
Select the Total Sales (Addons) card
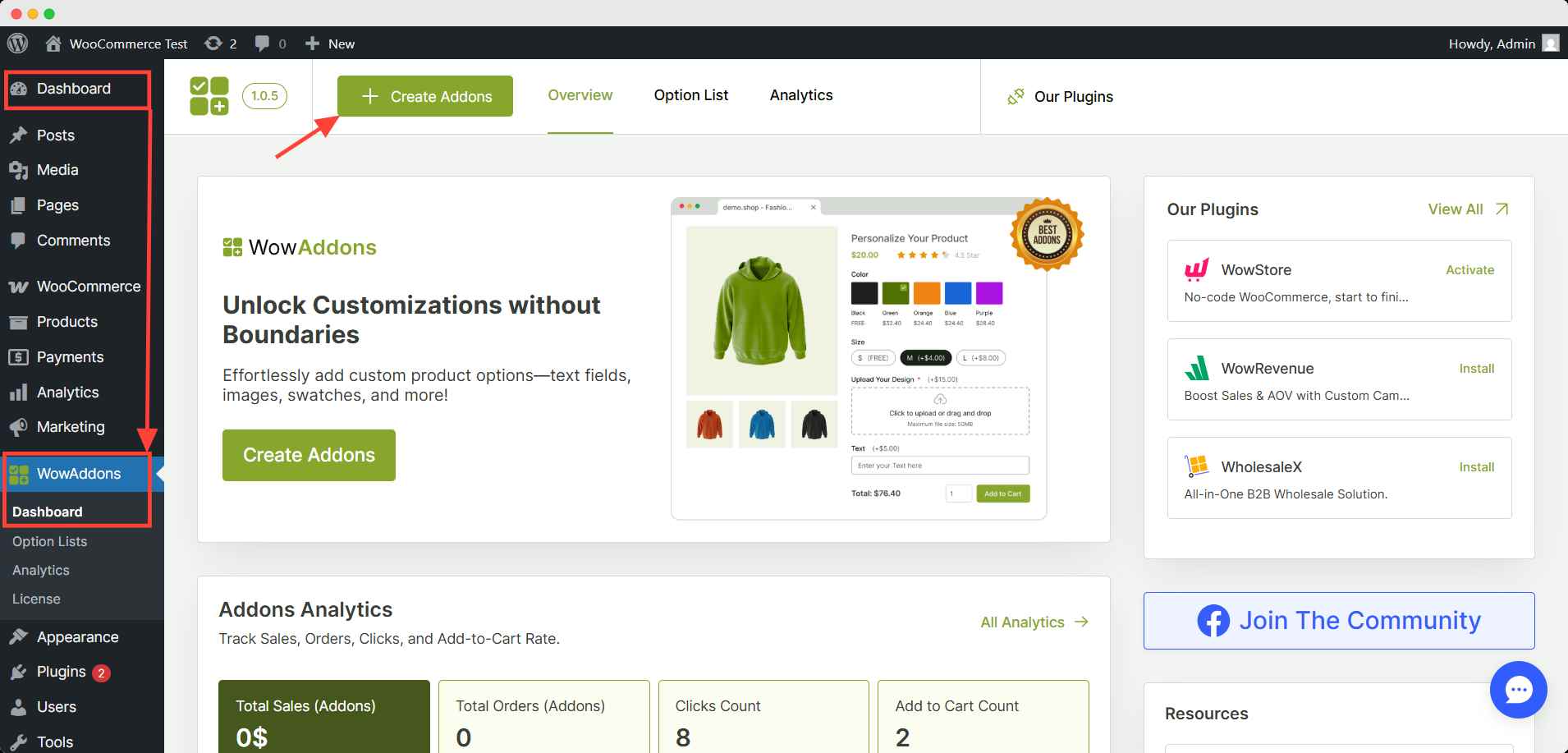[x=324, y=716]
